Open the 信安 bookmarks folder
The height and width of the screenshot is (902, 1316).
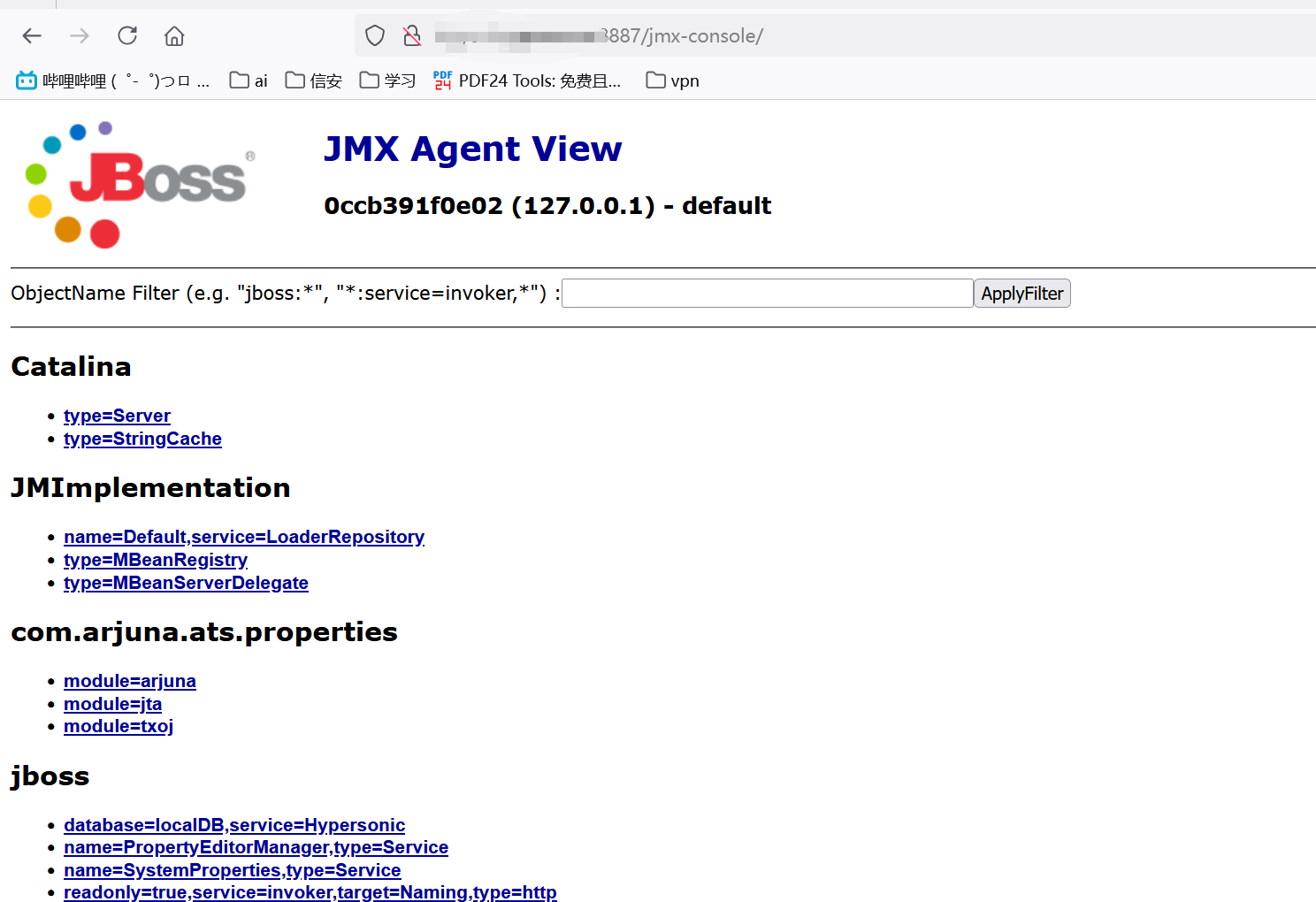[x=314, y=80]
